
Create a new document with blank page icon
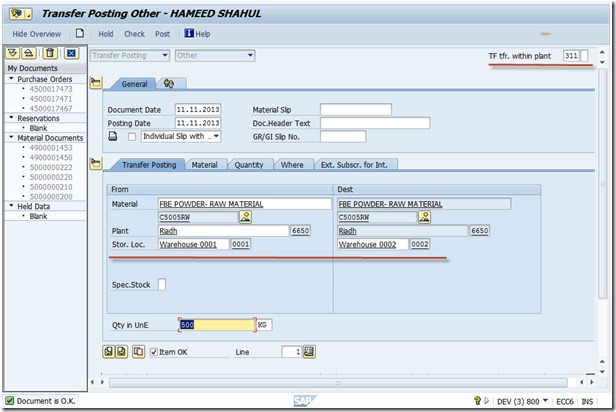[x=80, y=33]
